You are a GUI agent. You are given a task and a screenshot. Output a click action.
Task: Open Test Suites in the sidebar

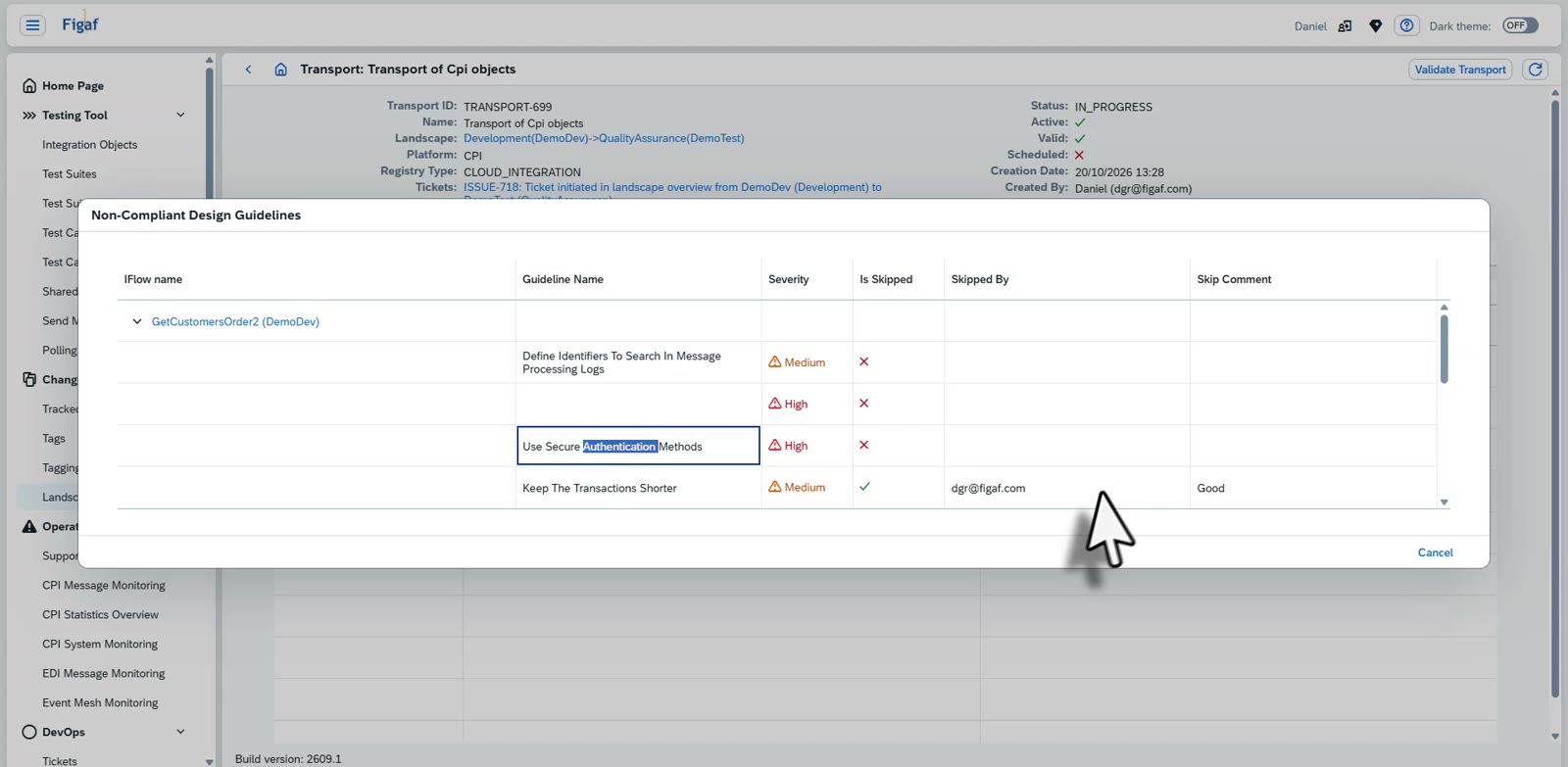(70, 174)
